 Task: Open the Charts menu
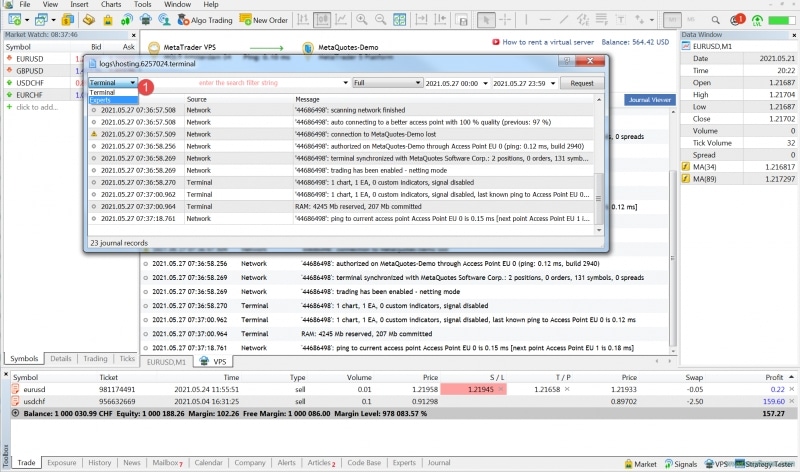(x=111, y=4)
